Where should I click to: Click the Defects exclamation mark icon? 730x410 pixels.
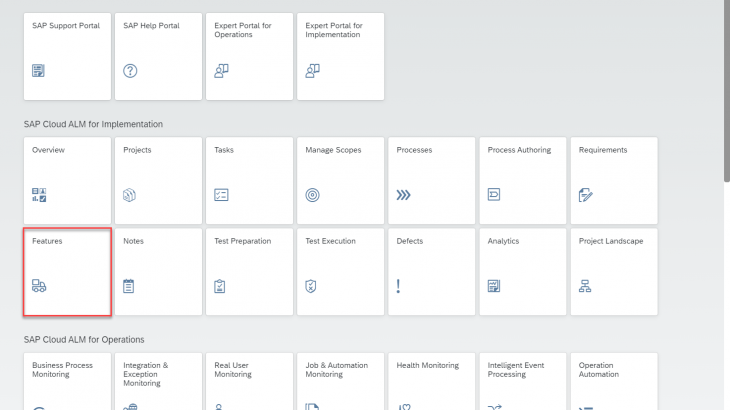pos(398,286)
